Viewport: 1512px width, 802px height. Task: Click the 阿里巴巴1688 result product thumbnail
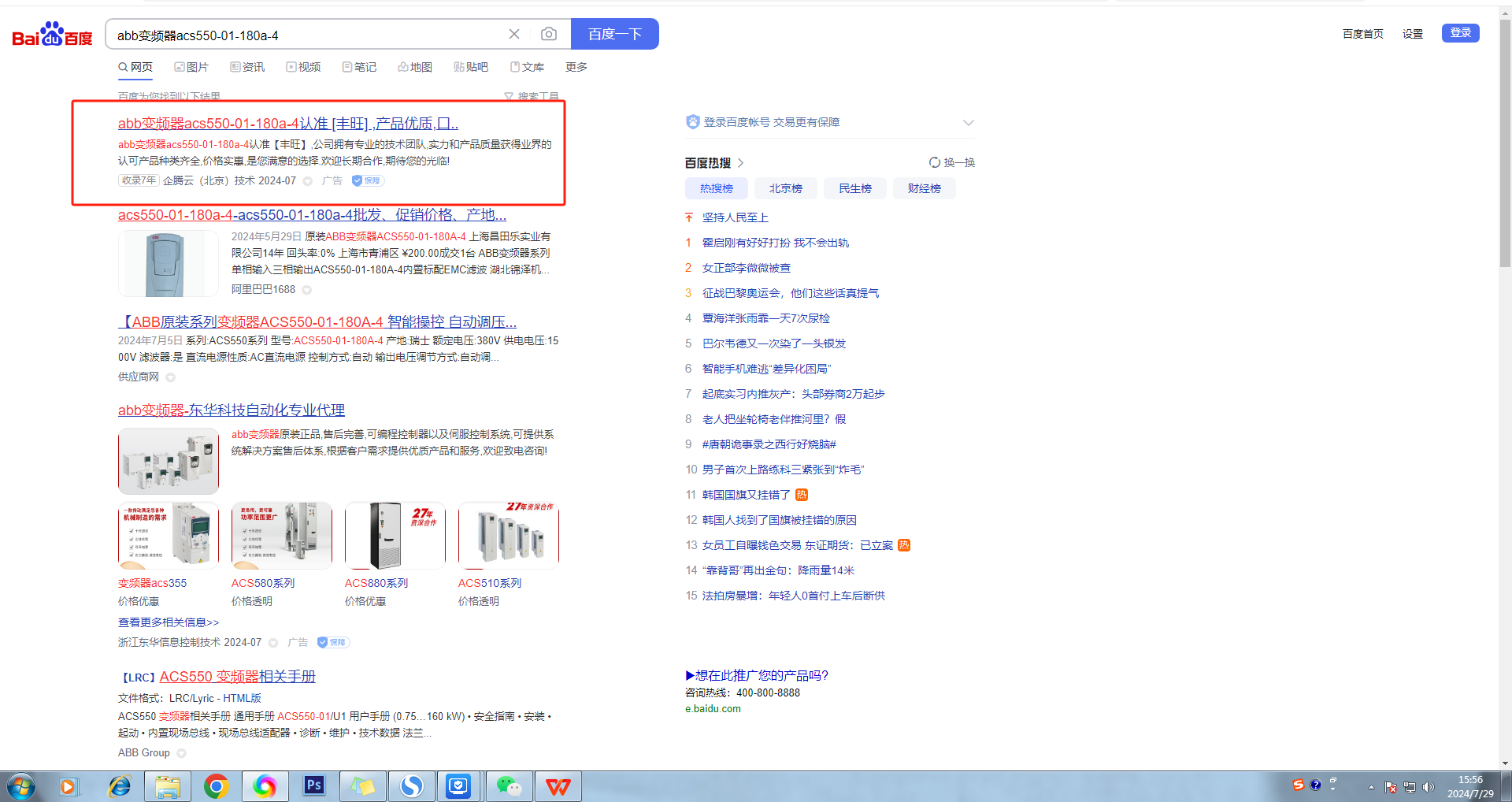coord(169,263)
